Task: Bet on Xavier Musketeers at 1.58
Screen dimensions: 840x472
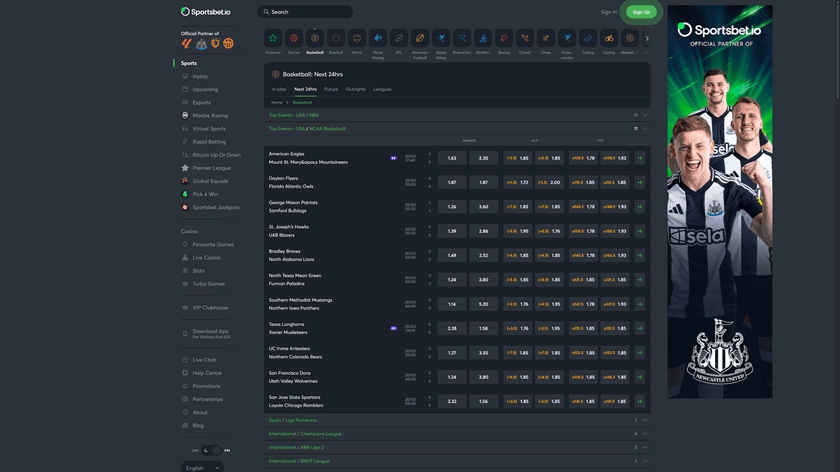Action: (x=483, y=328)
